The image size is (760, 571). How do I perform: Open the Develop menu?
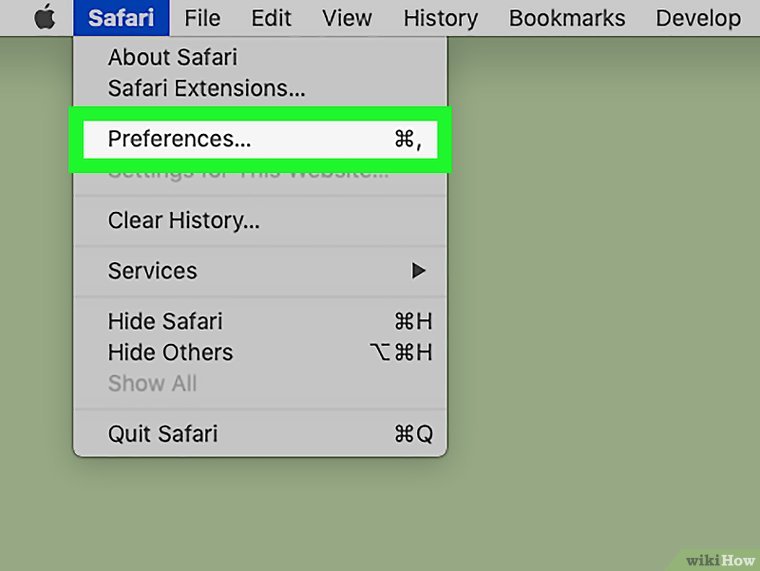[x=698, y=18]
